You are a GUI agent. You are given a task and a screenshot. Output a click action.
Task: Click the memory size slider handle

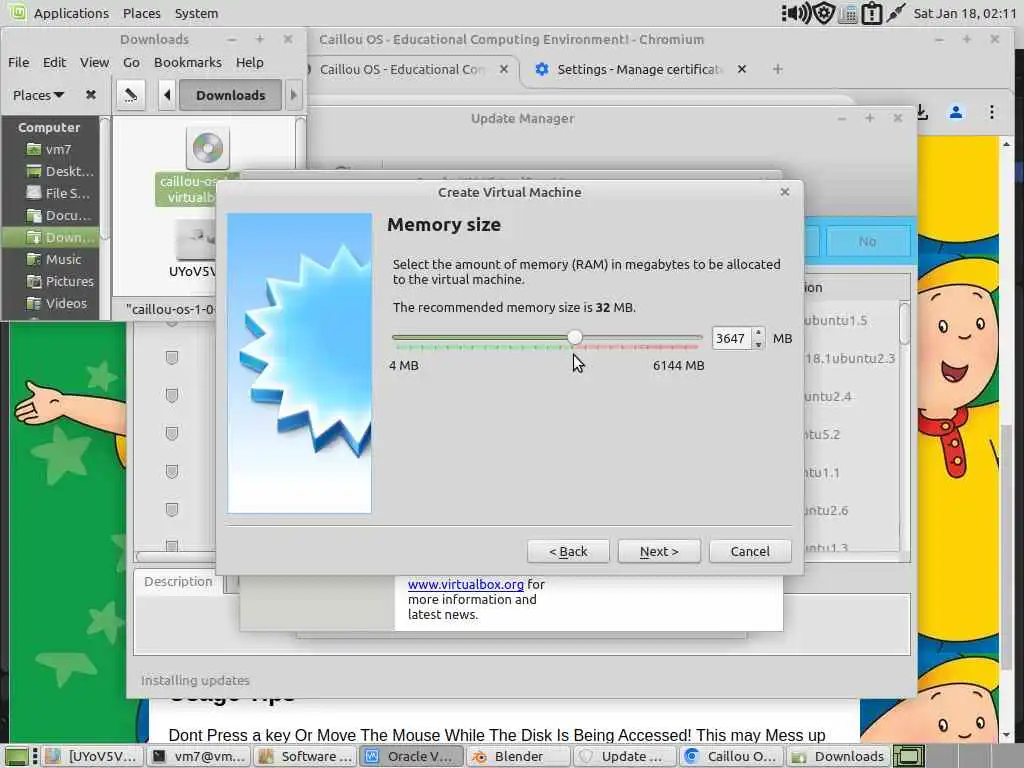tap(575, 337)
